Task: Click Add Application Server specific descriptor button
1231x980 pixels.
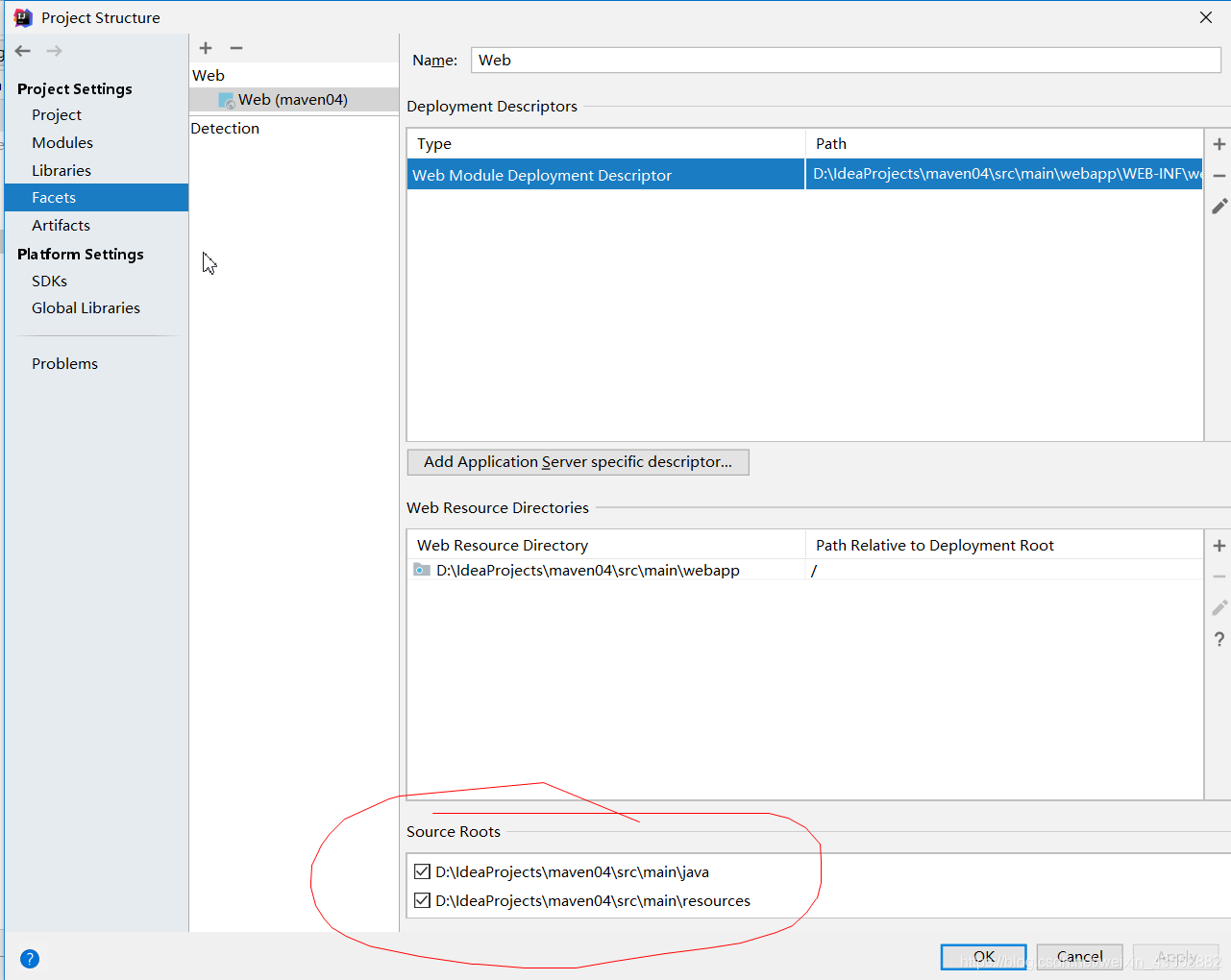Action: (579, 462)
